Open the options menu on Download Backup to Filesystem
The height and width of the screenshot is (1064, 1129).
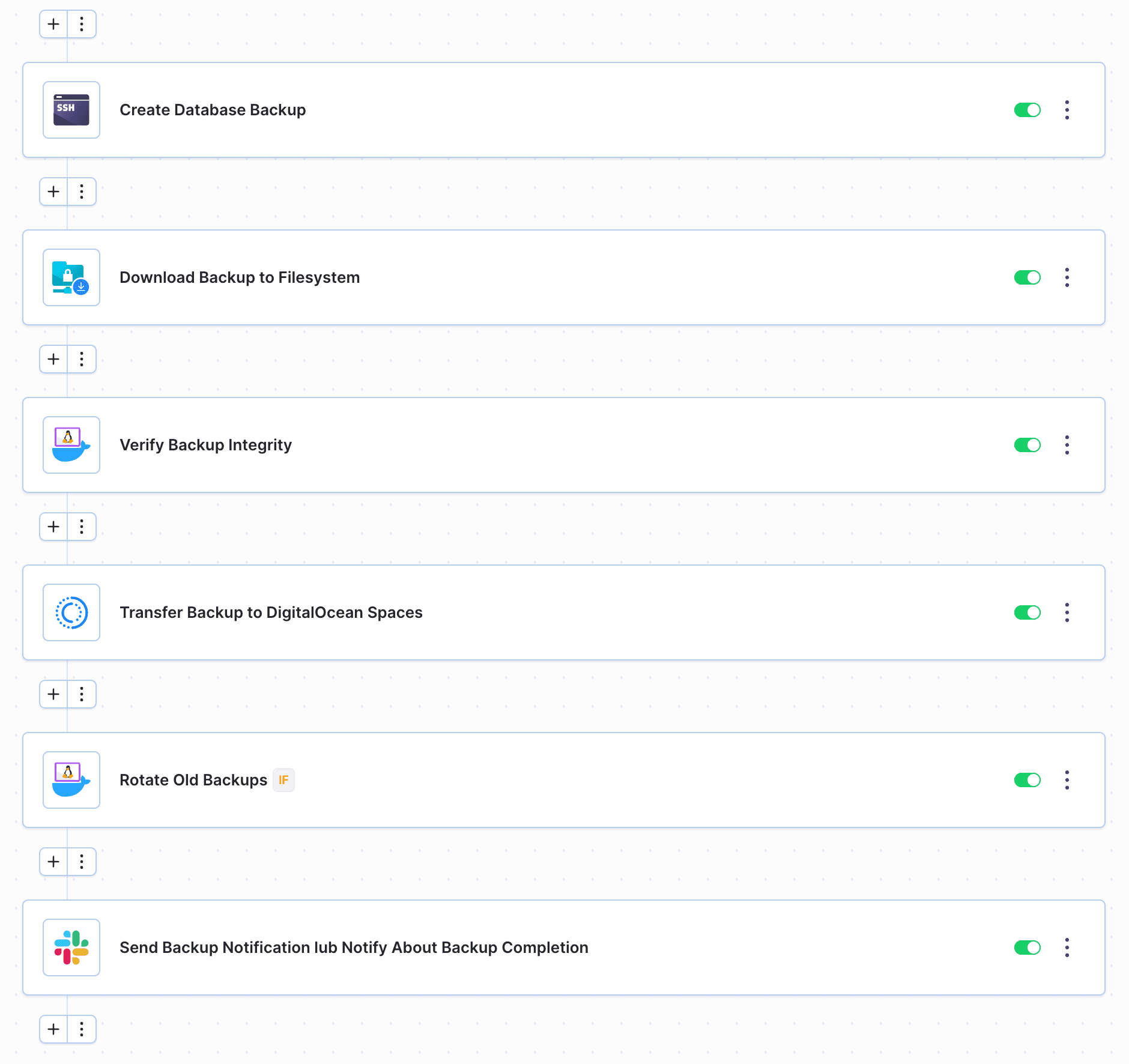point(1067,277)
